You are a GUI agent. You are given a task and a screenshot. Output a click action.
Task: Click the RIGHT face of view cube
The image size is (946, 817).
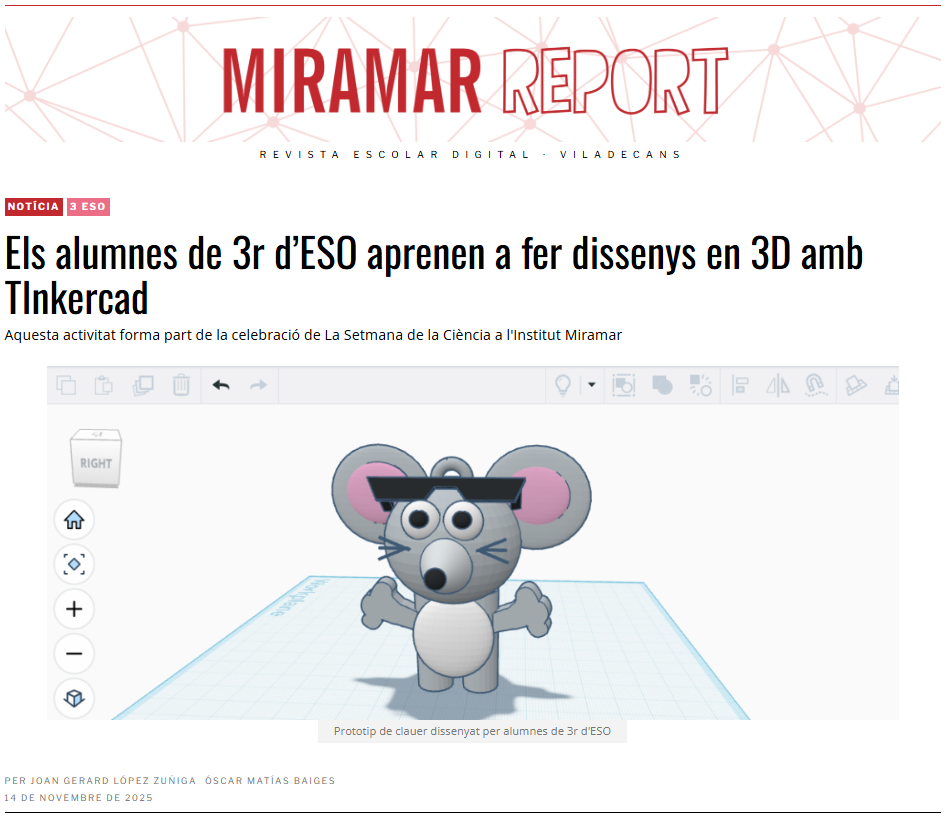click(96, 463)
